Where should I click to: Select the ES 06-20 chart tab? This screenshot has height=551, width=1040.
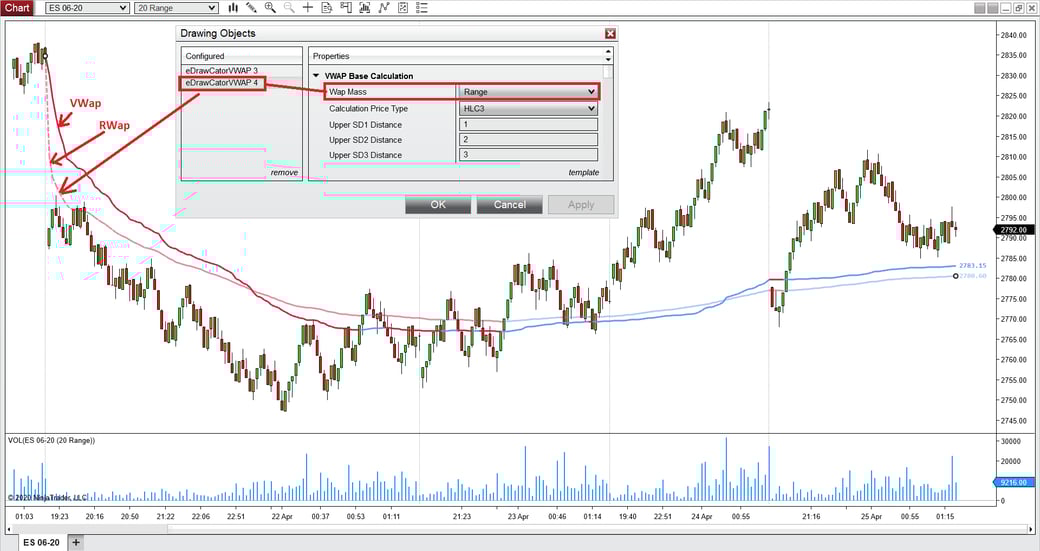(41, 542)
